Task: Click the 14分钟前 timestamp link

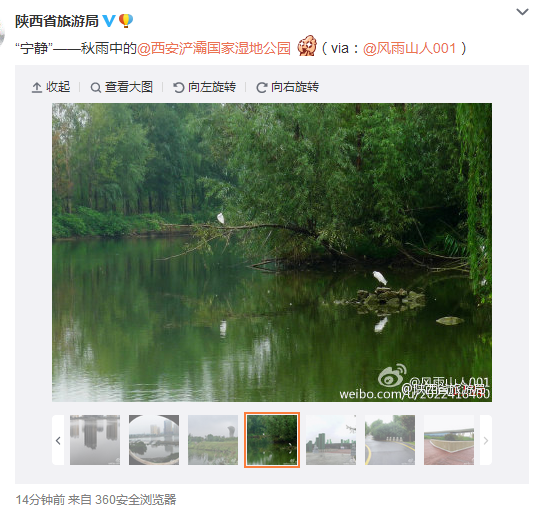Action: coord(40,500)
